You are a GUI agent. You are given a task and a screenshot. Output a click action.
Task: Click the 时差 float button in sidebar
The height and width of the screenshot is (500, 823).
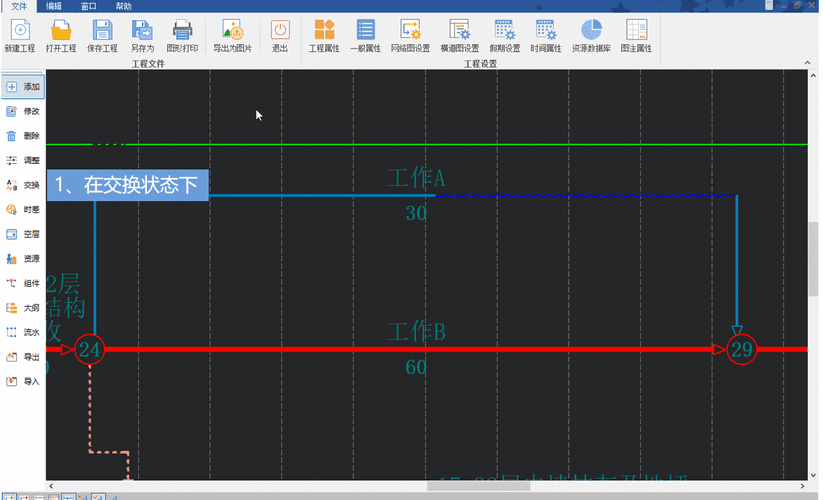[x=23, y=209]
